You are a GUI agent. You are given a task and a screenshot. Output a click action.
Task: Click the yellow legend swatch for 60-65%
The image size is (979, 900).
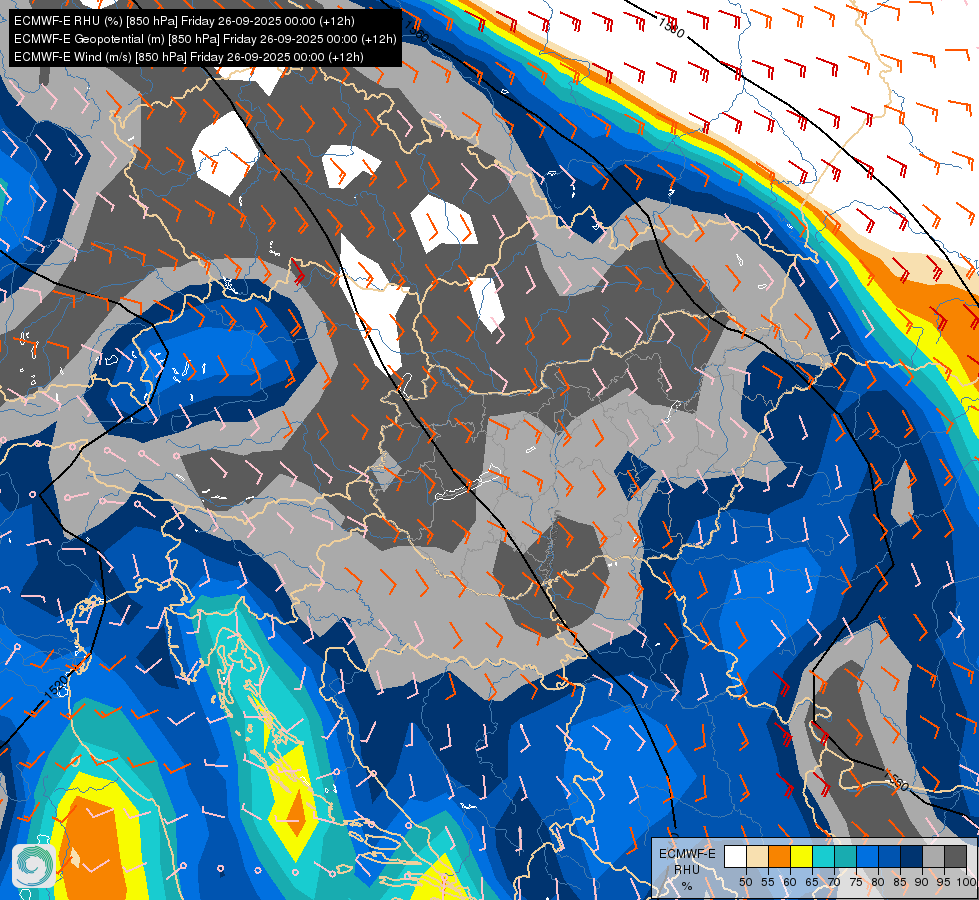[802, 856]
